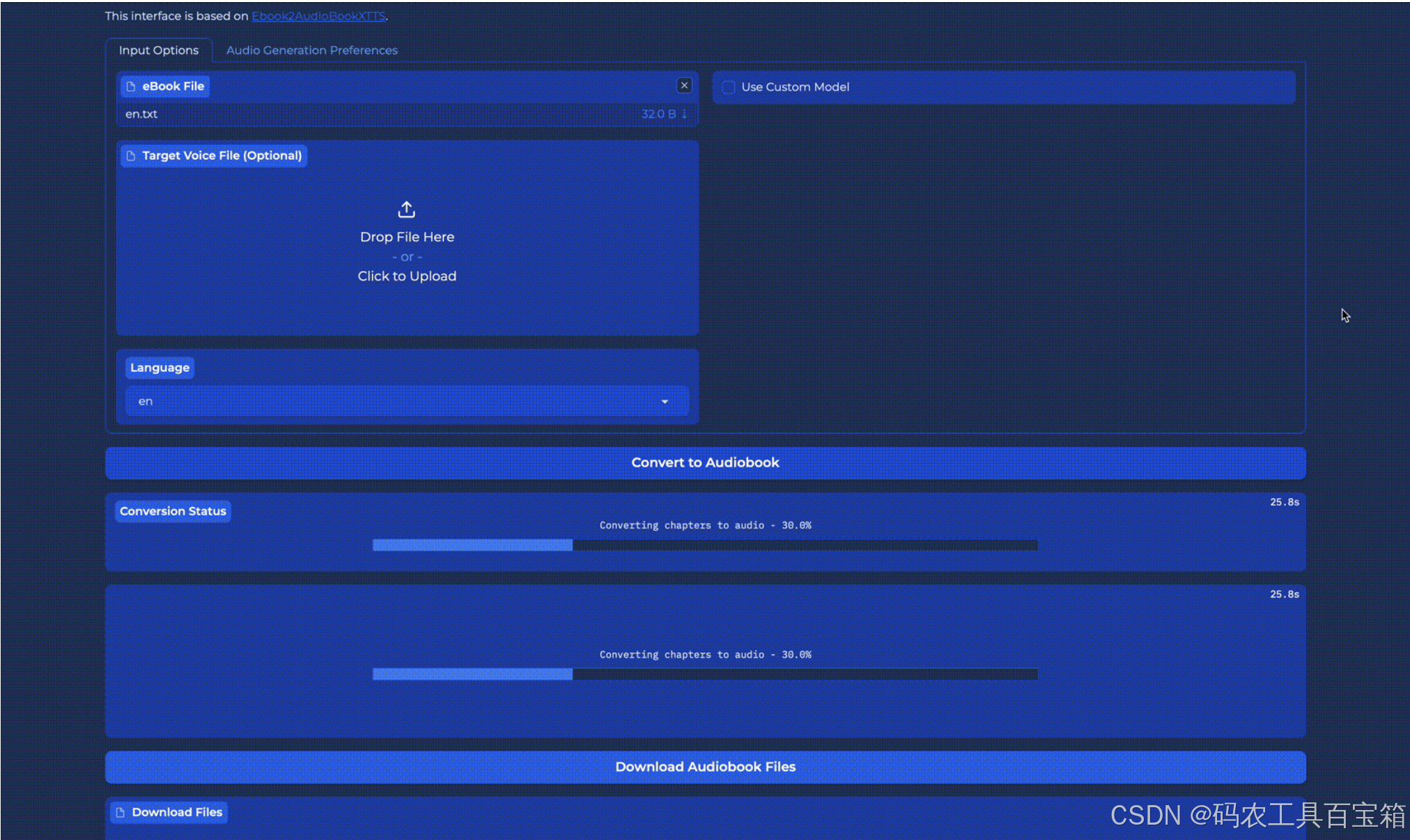
Task: Click the en.txt file name
Action: (141, 114)
